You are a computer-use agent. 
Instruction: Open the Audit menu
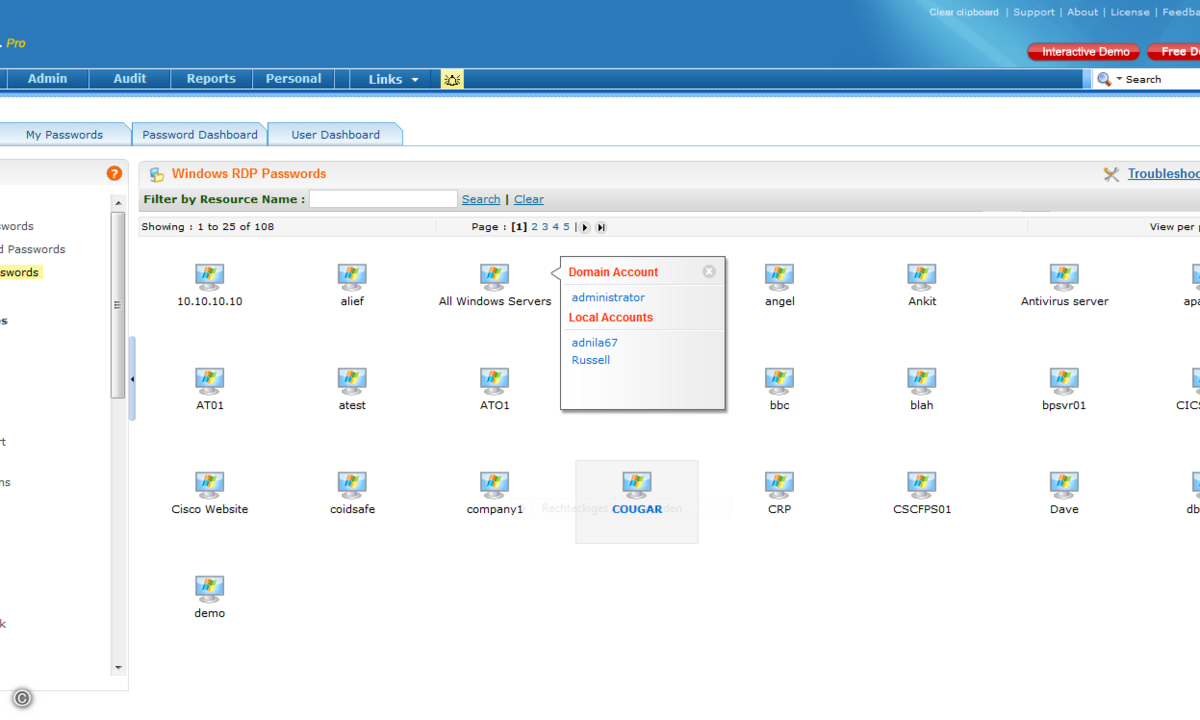pyautogui.click(x=130, y=79)
